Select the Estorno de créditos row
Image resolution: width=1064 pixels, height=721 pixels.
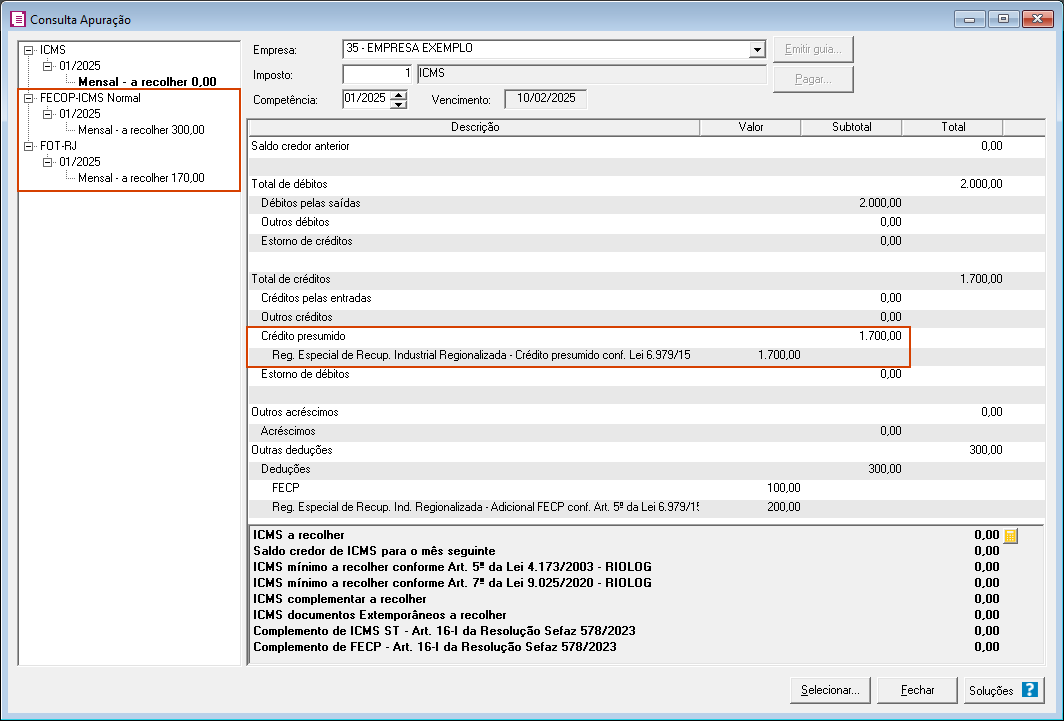pos(647,241)
